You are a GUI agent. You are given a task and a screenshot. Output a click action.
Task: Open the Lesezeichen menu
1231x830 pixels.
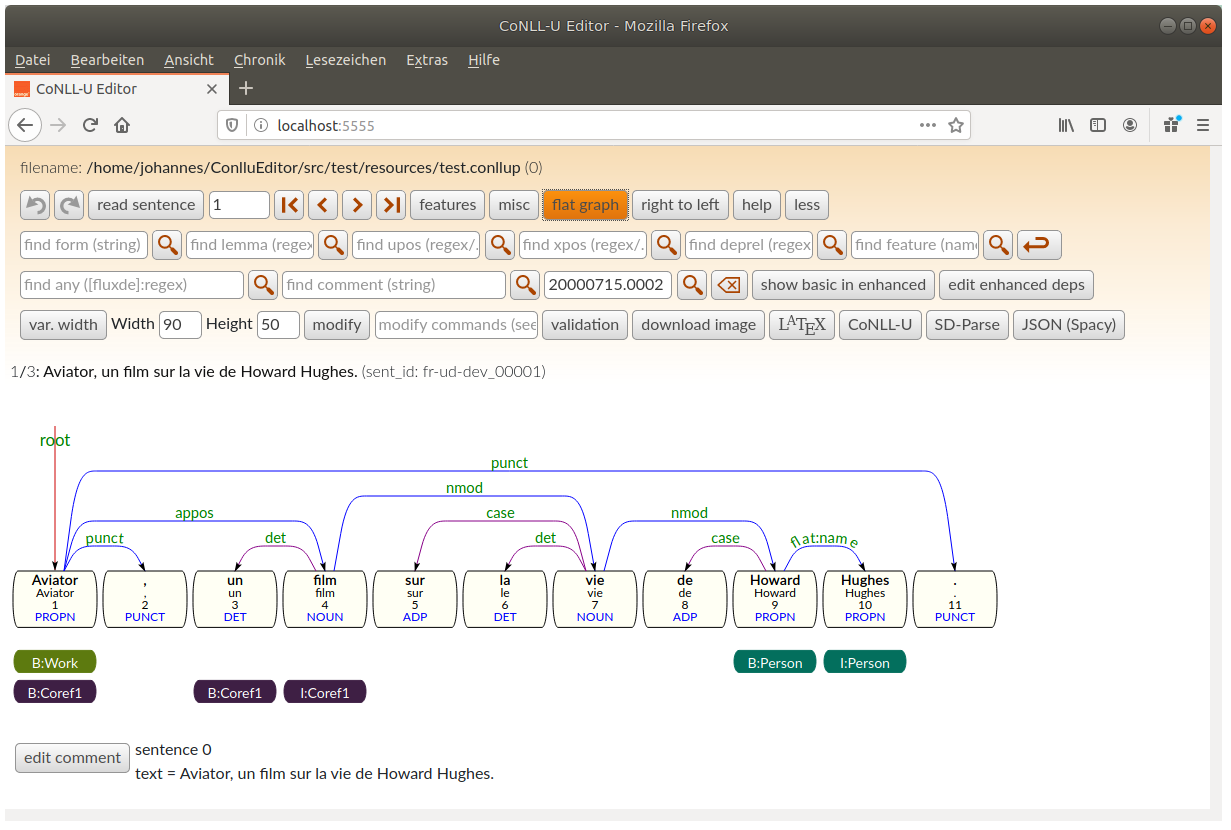click(x=346, y=60)
